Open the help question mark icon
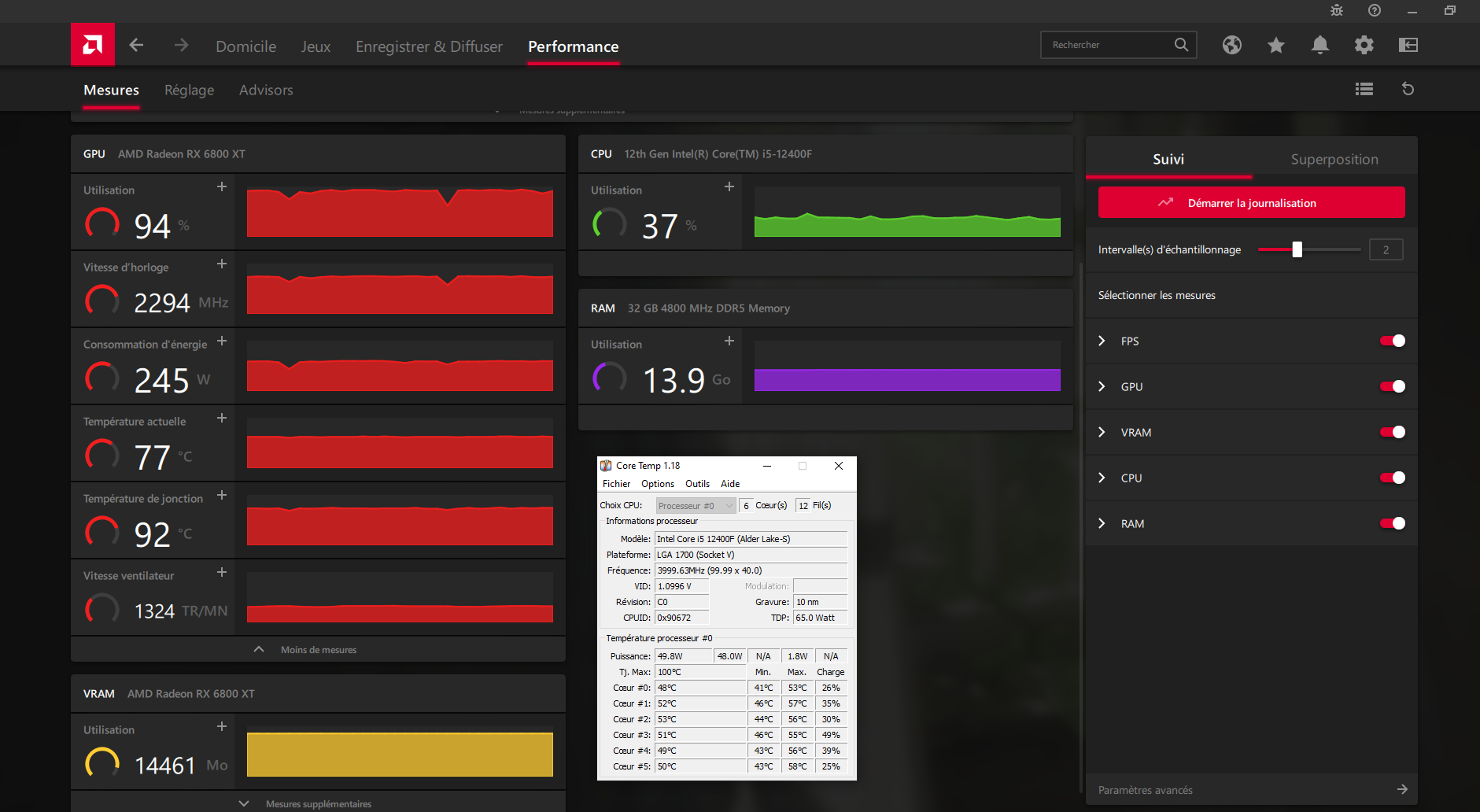The height and width of the screenshot is (812, 1480). [x=1375, y=10]
